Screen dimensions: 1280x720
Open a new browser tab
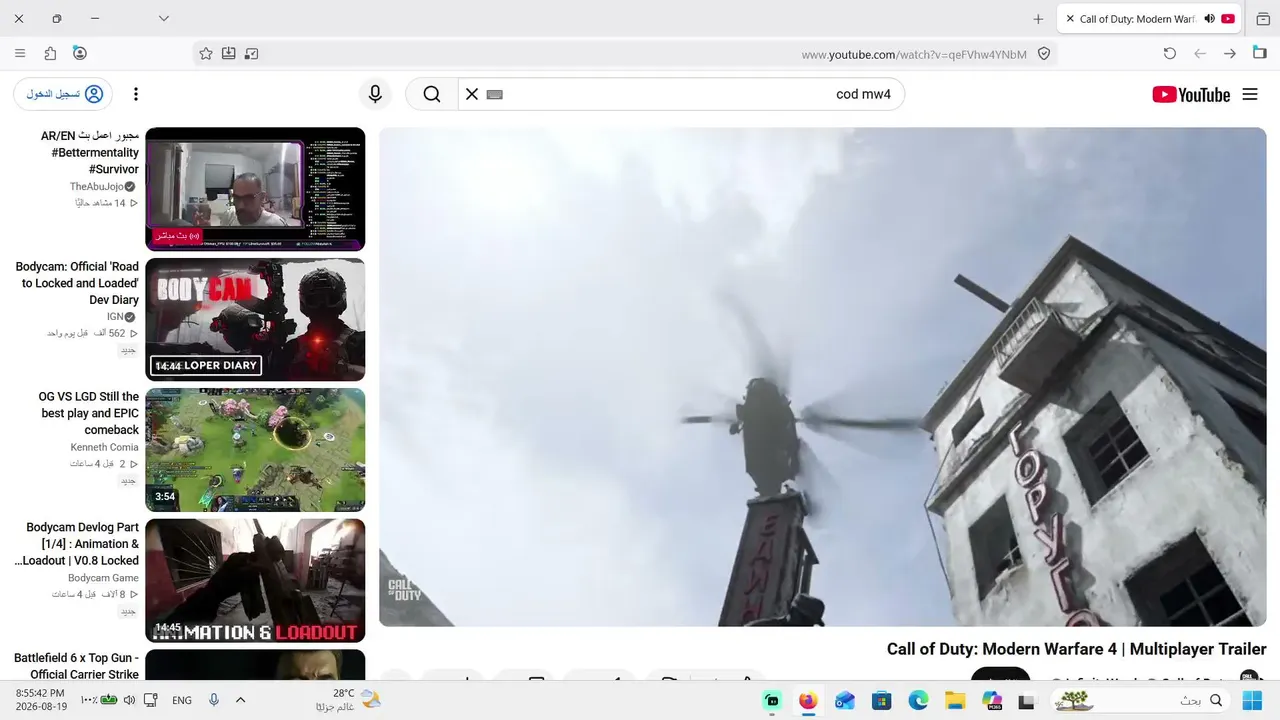1038,19
